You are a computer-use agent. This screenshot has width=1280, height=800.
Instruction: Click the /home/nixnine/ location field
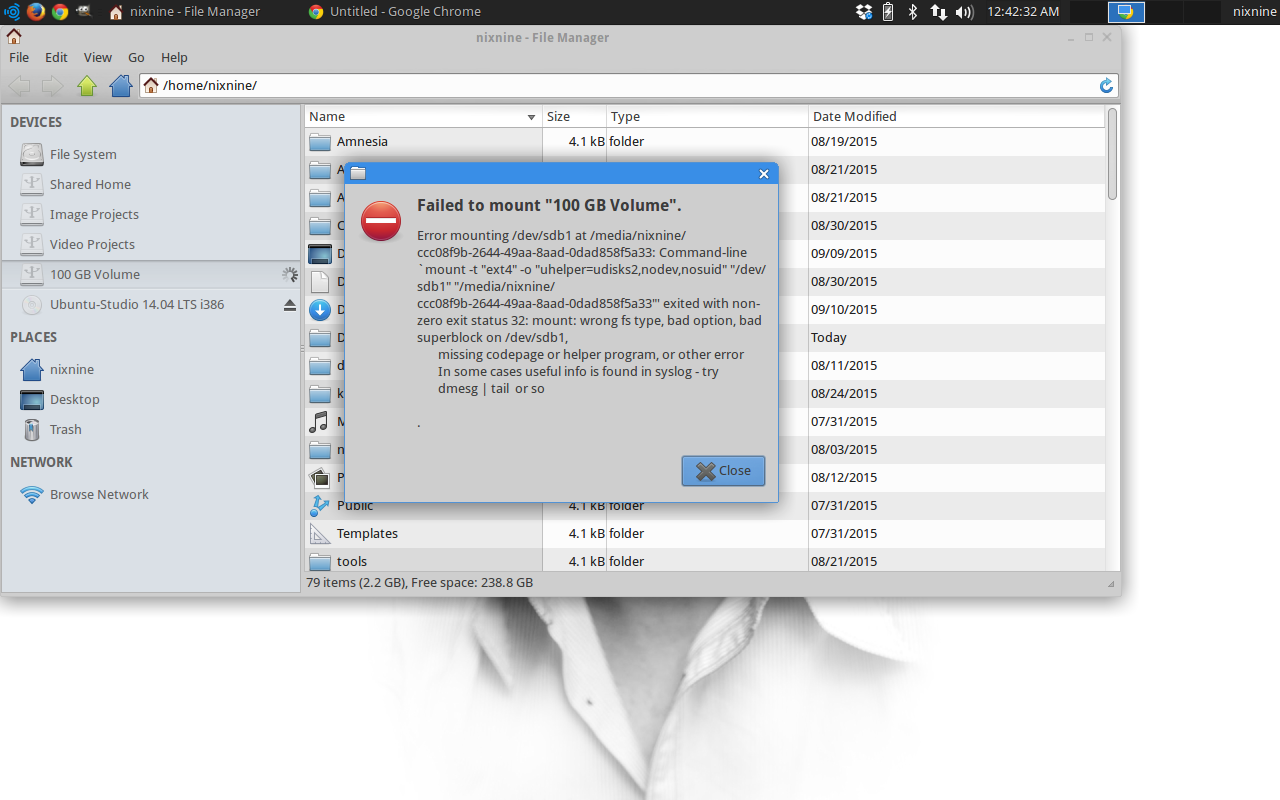click(x=628, y=86)
